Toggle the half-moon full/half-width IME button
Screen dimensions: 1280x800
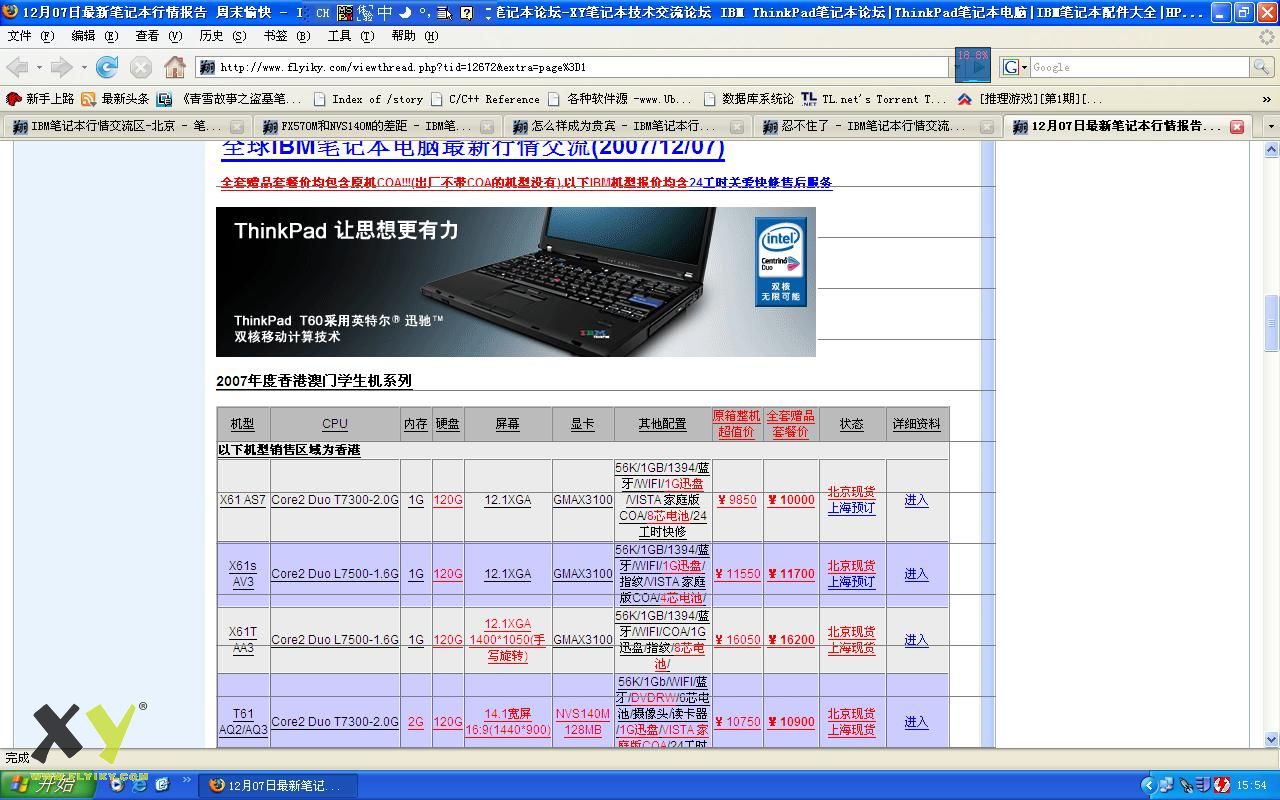point(404,13)
